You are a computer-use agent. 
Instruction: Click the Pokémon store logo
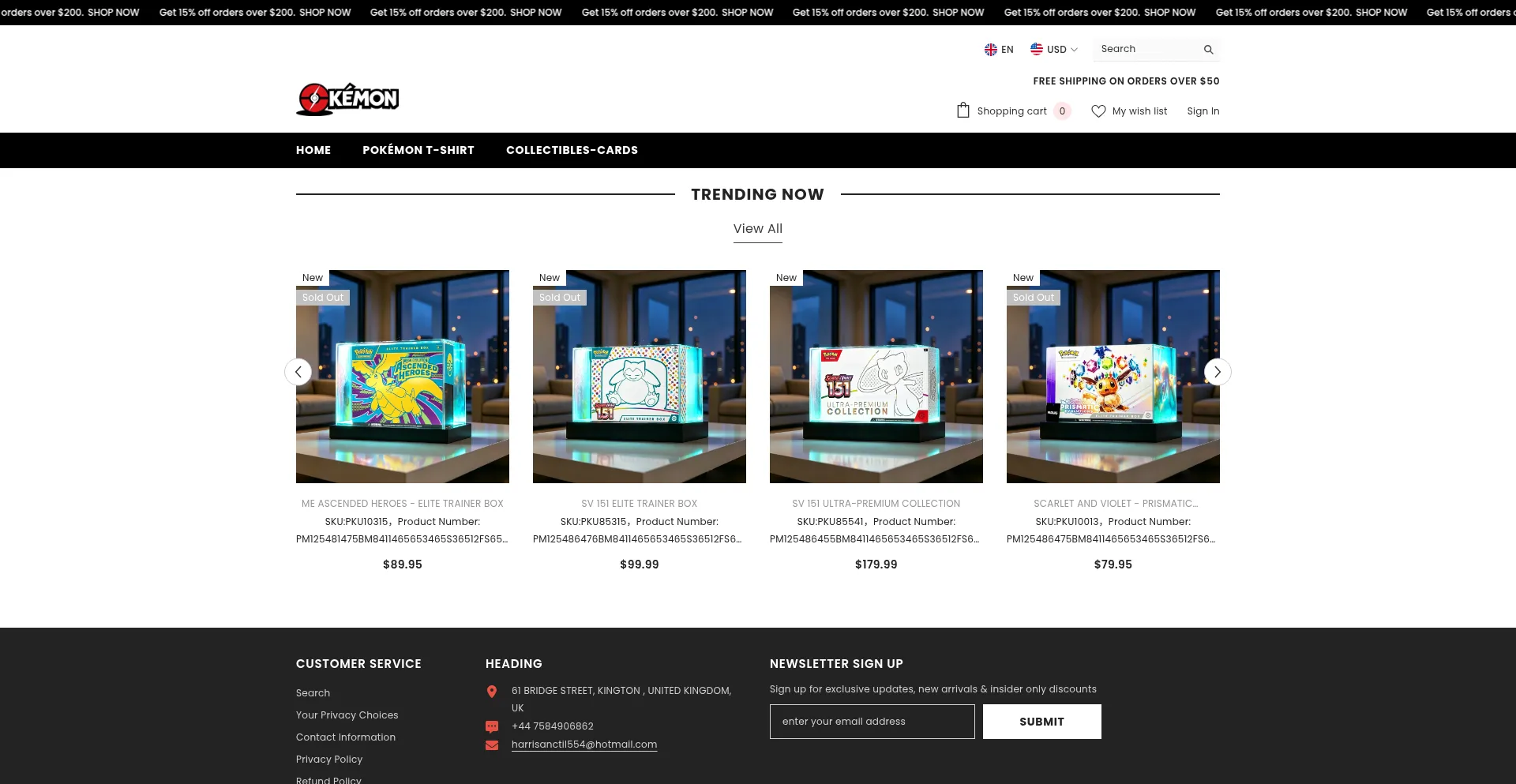click(347, 99)
